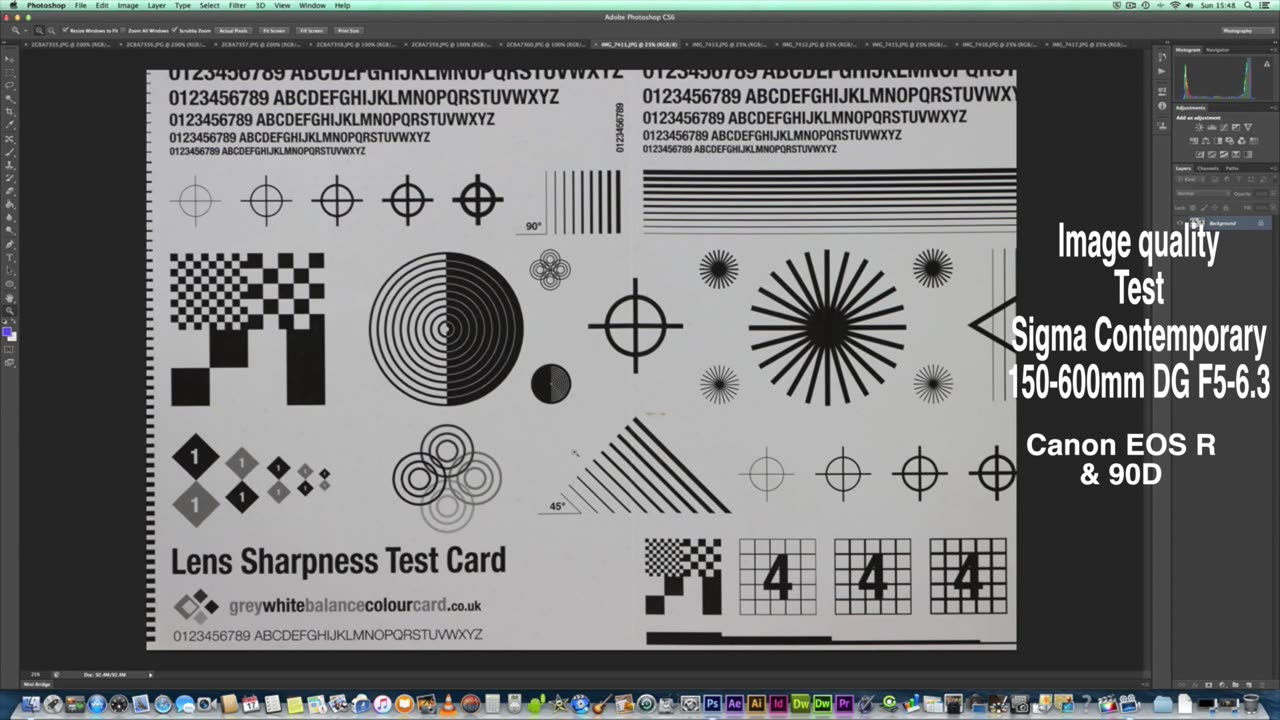Open the layer filter Kind dropdown
The height and width of the screenshot is (720, 1280).
(x=1191, y=180)
